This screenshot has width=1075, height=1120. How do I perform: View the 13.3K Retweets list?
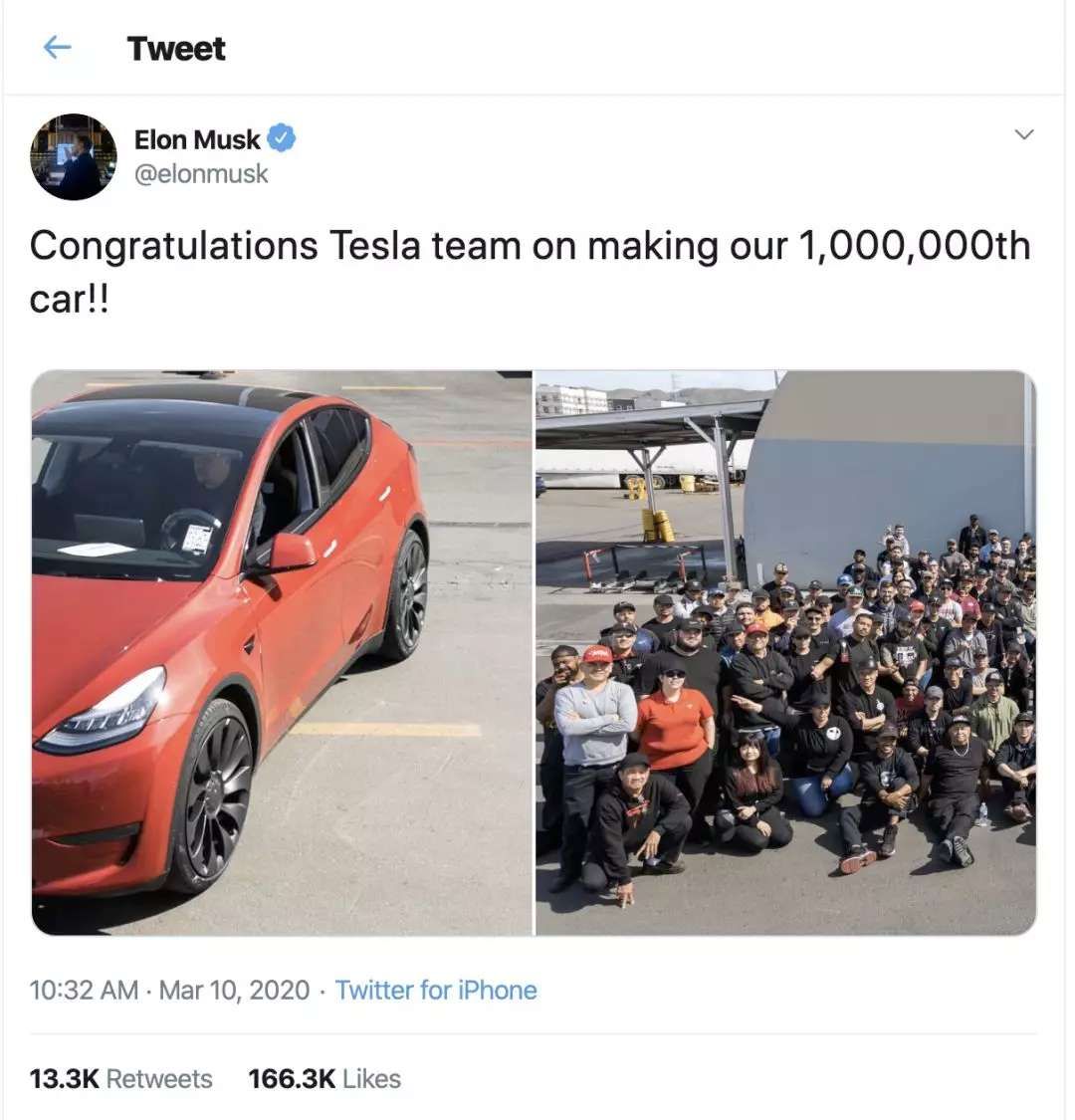click(x=120, y=1078)
